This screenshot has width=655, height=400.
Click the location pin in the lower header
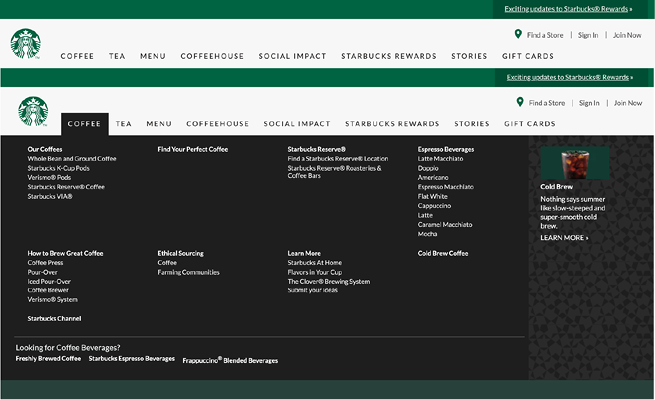click(520, 102)
